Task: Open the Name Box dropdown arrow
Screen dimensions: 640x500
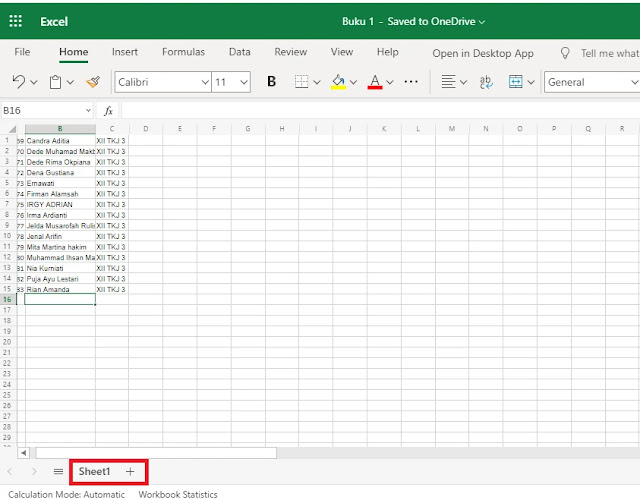Action: pos(88,111)
